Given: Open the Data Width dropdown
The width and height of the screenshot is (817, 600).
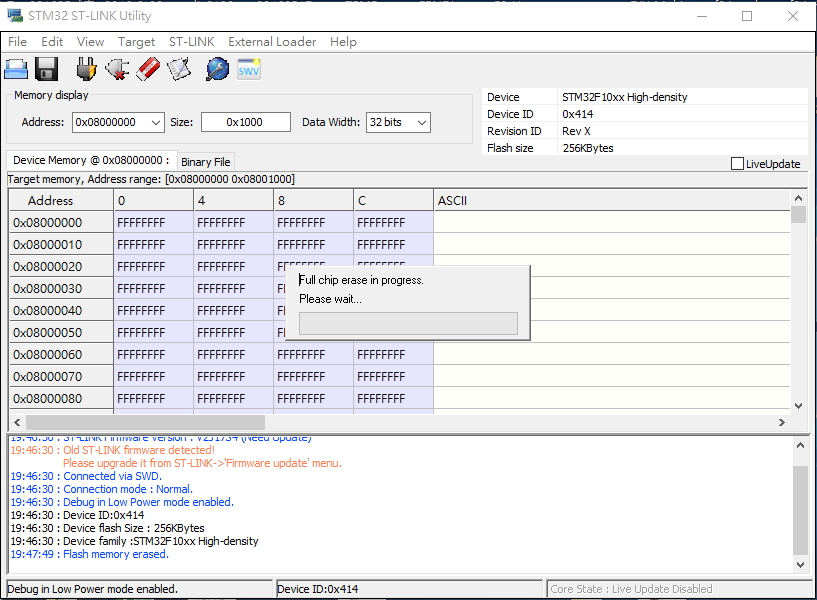Looking at the screenshot, I should 422,122.
